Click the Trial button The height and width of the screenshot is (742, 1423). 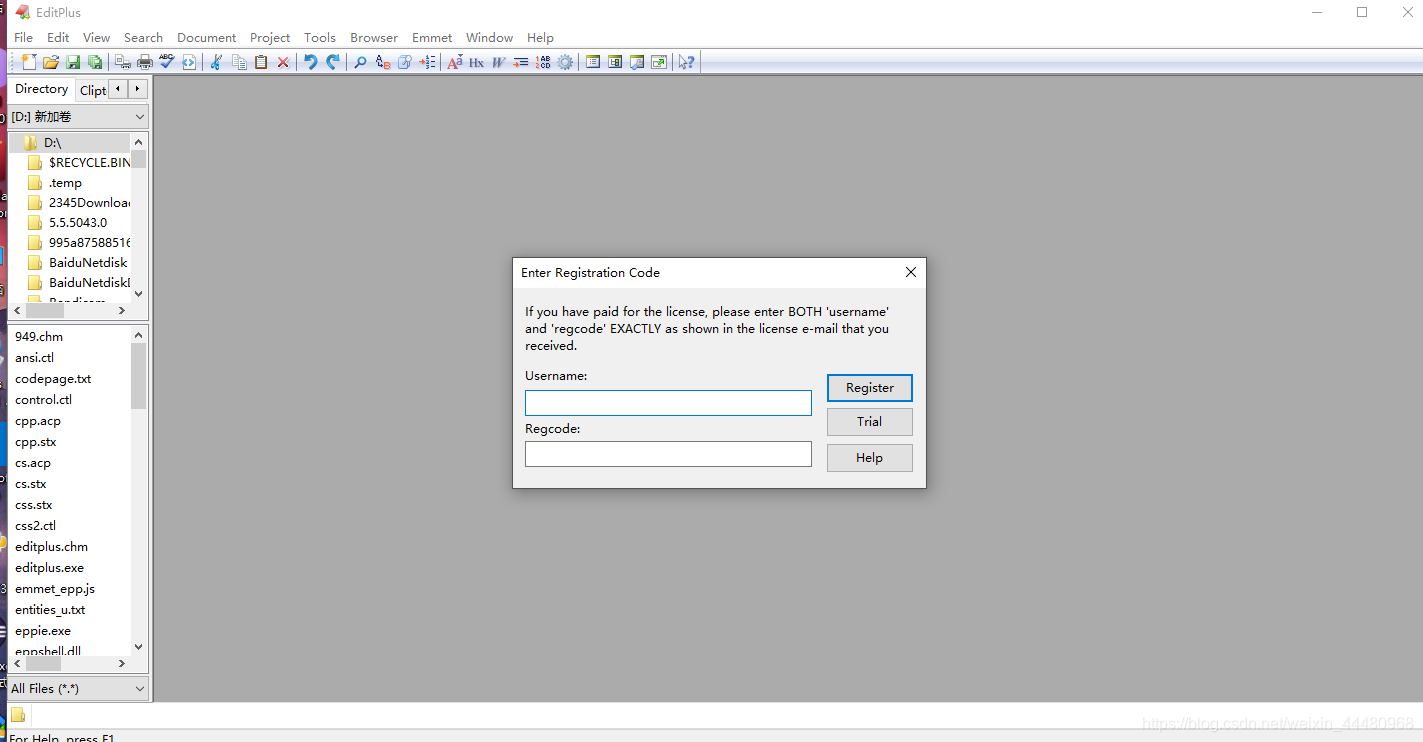(x=869, y=422)
